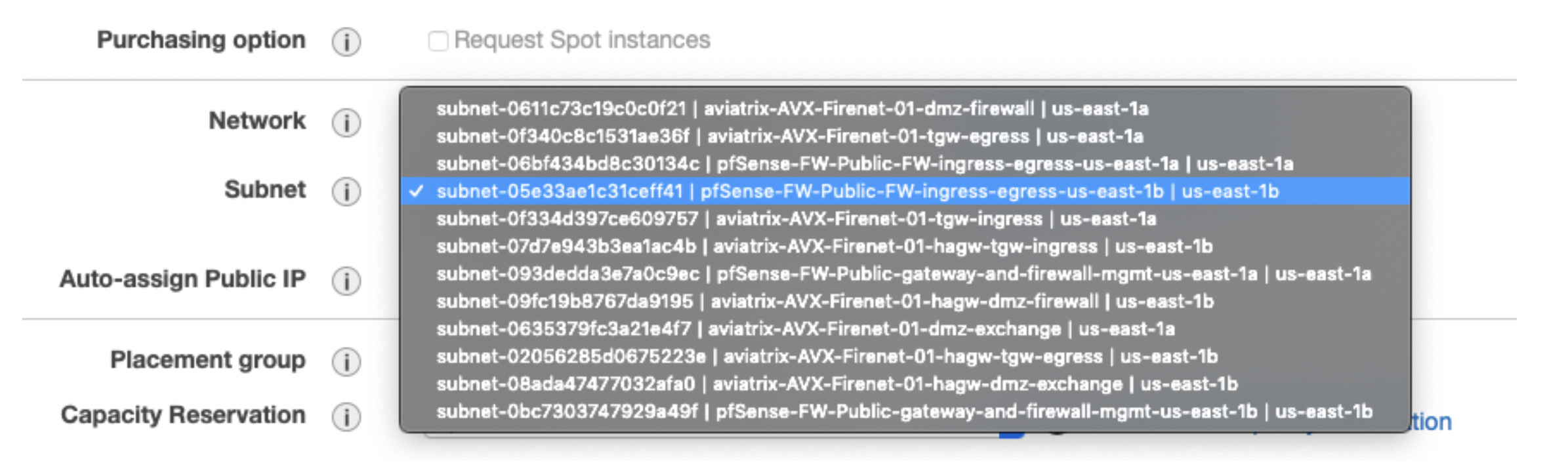The width and height of the screenshot is (1568, 476).
Task: Select subnet-0611c73c19c0c0f21 dmz-firewall option
Action: pos(792,109)
